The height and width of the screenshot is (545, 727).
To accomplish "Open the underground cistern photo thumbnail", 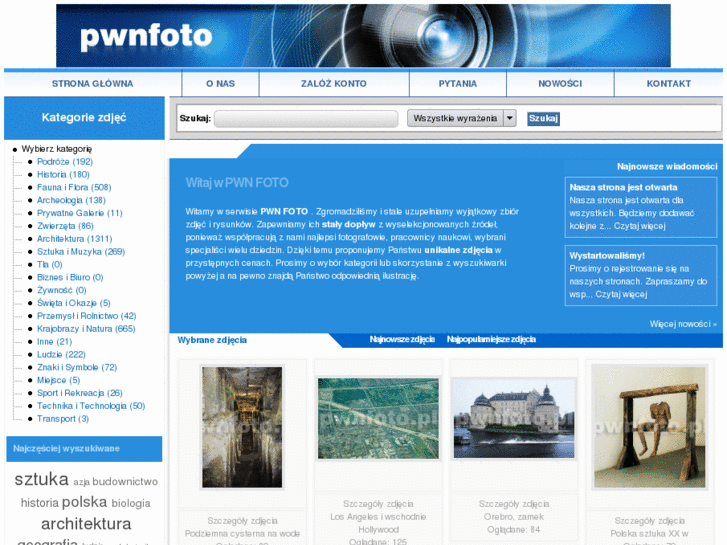I will 242,427.
